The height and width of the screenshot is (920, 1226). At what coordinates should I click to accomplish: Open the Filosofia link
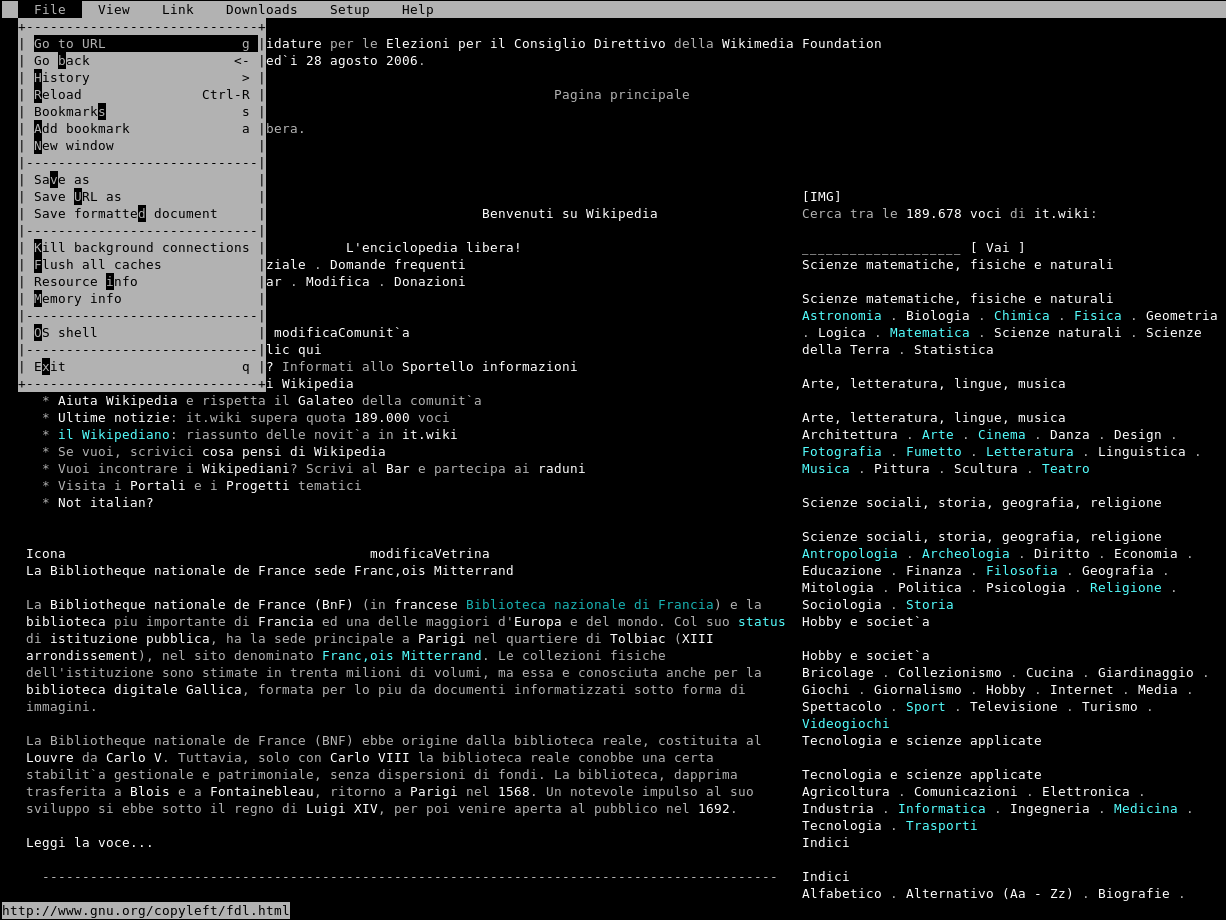pyautogui.click(x=1022, y=571)
